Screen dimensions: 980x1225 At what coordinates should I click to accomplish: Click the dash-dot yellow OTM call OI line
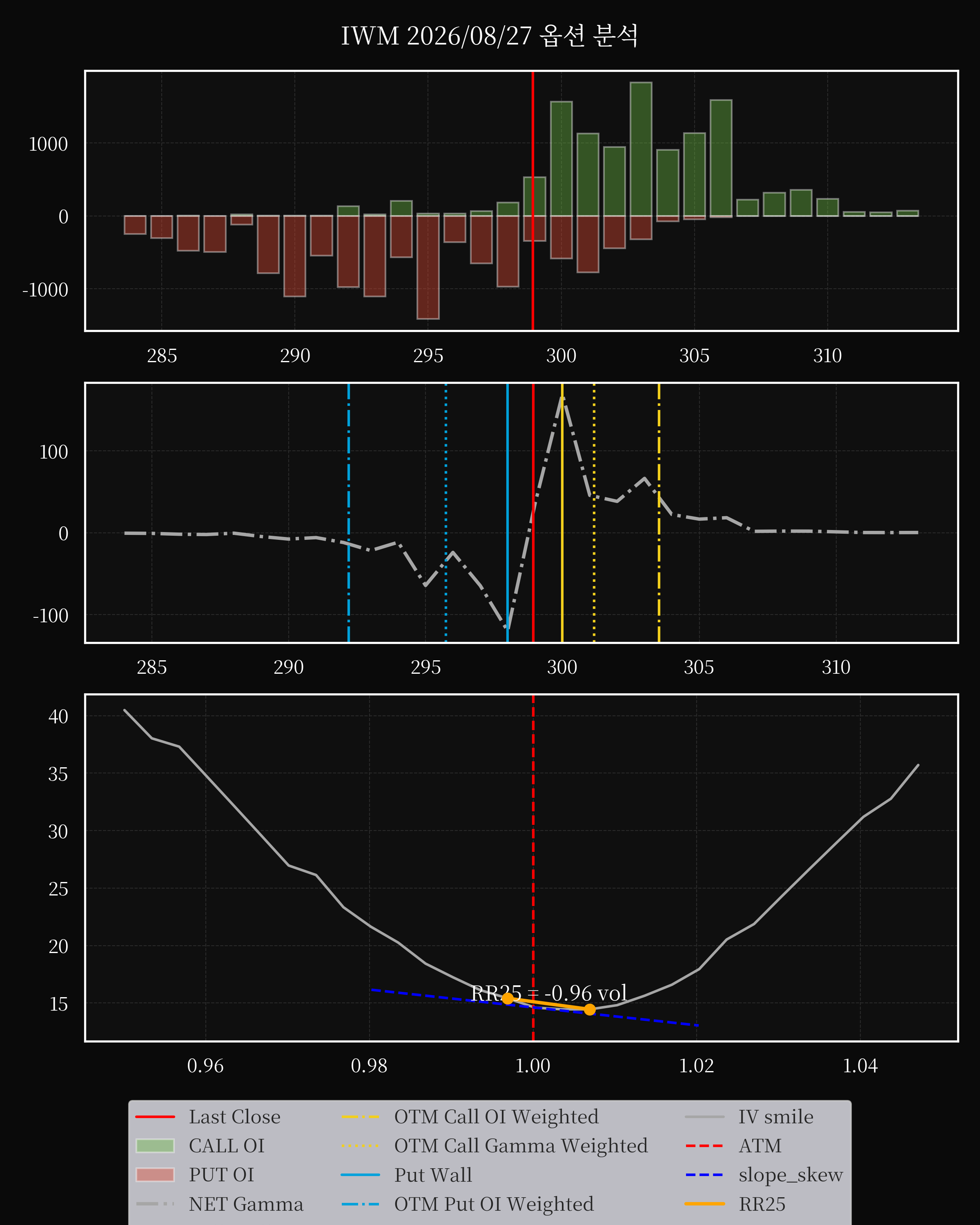(659, 513)
